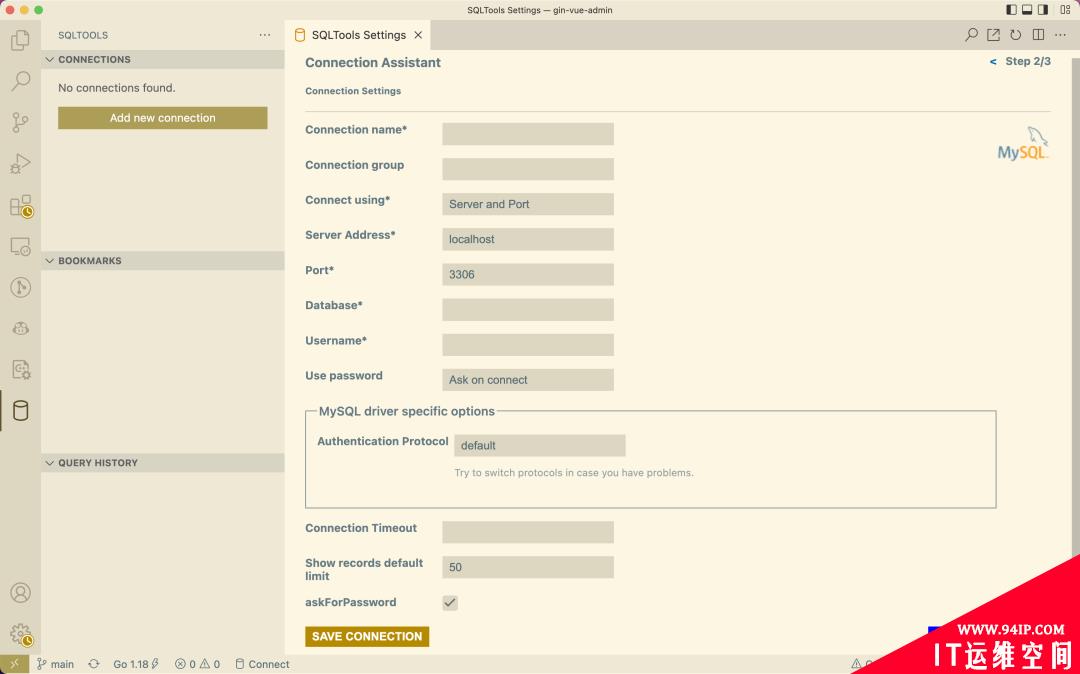The width and height of the screenshot is (1080, 674).
Task: Open the Connect using dropdown
Action: 528,204
